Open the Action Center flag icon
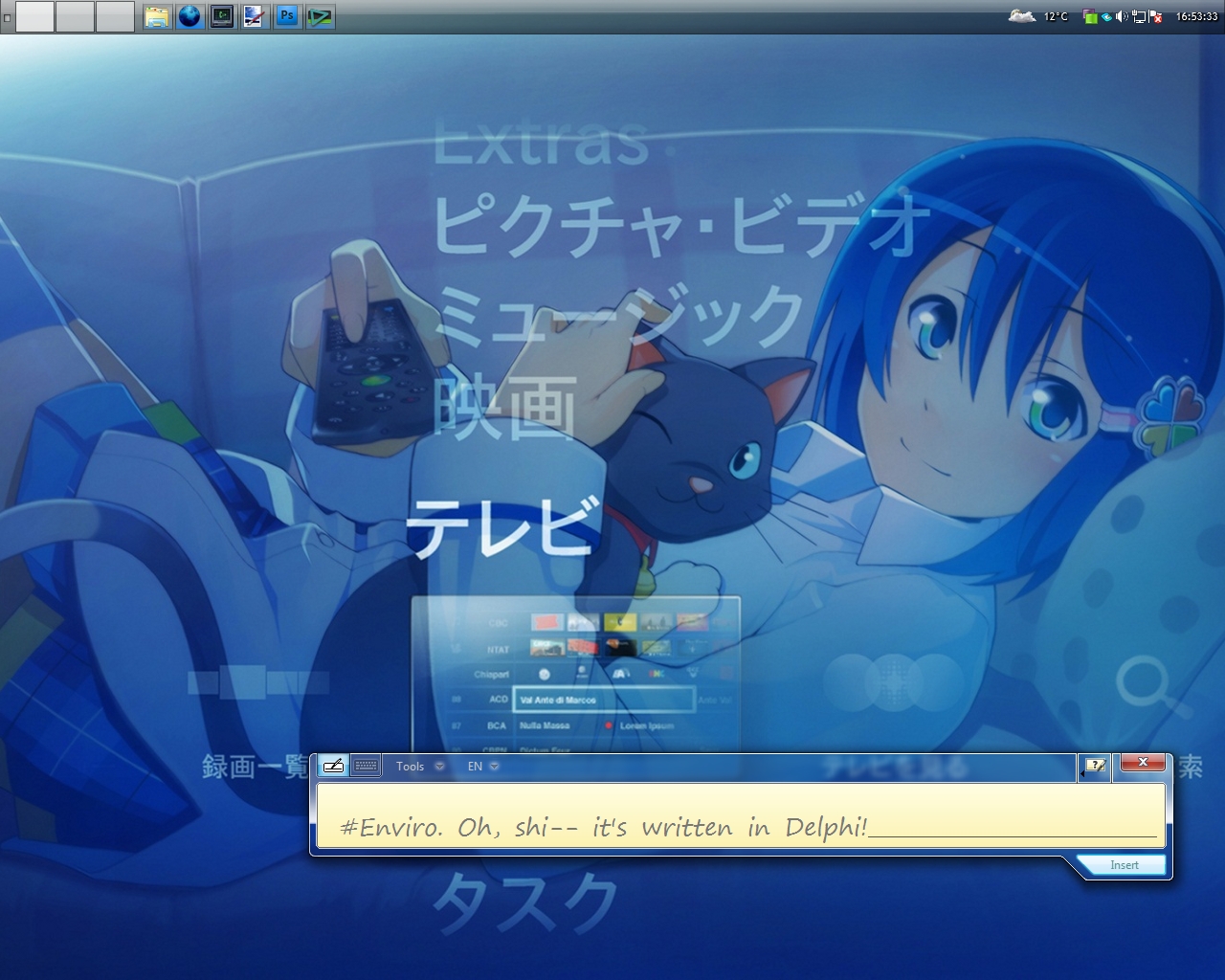 [1155, 16]
